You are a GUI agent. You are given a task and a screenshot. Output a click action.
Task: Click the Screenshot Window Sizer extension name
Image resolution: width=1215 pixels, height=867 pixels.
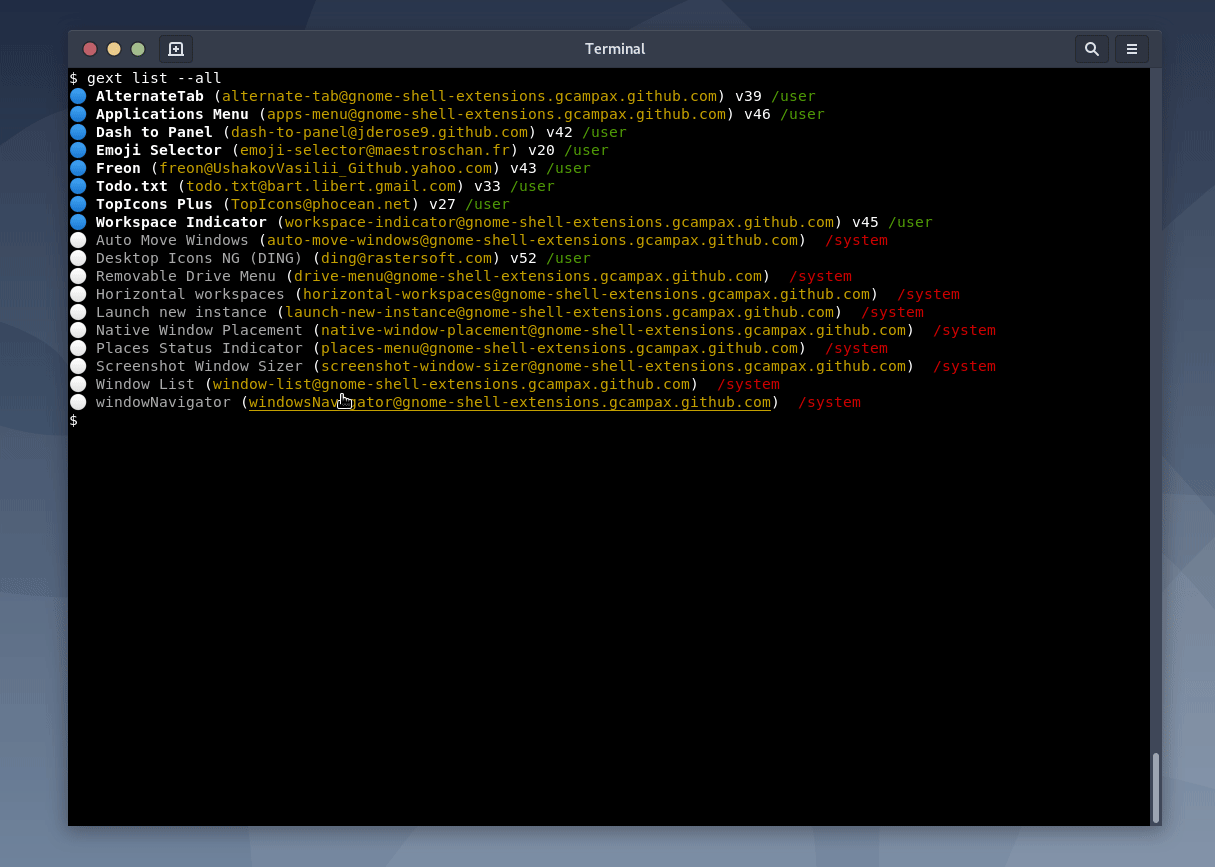(199, 366)
